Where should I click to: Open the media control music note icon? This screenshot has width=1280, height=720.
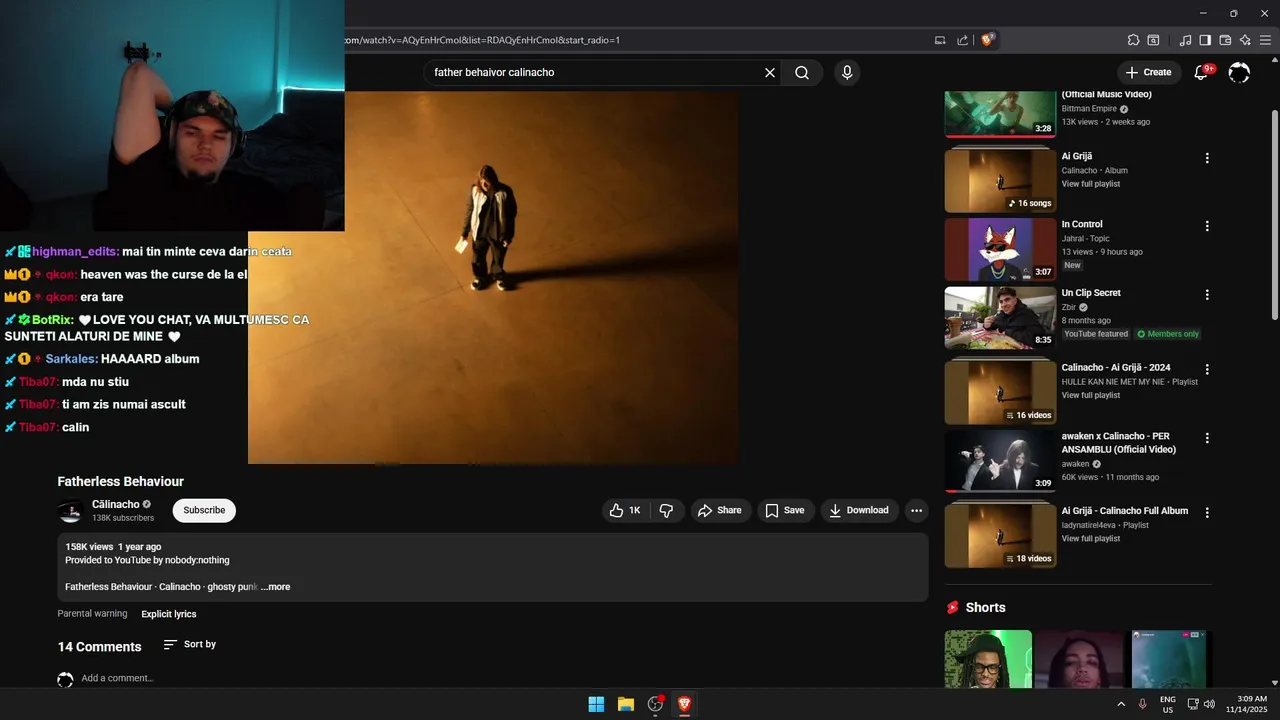pos(1185,40)
